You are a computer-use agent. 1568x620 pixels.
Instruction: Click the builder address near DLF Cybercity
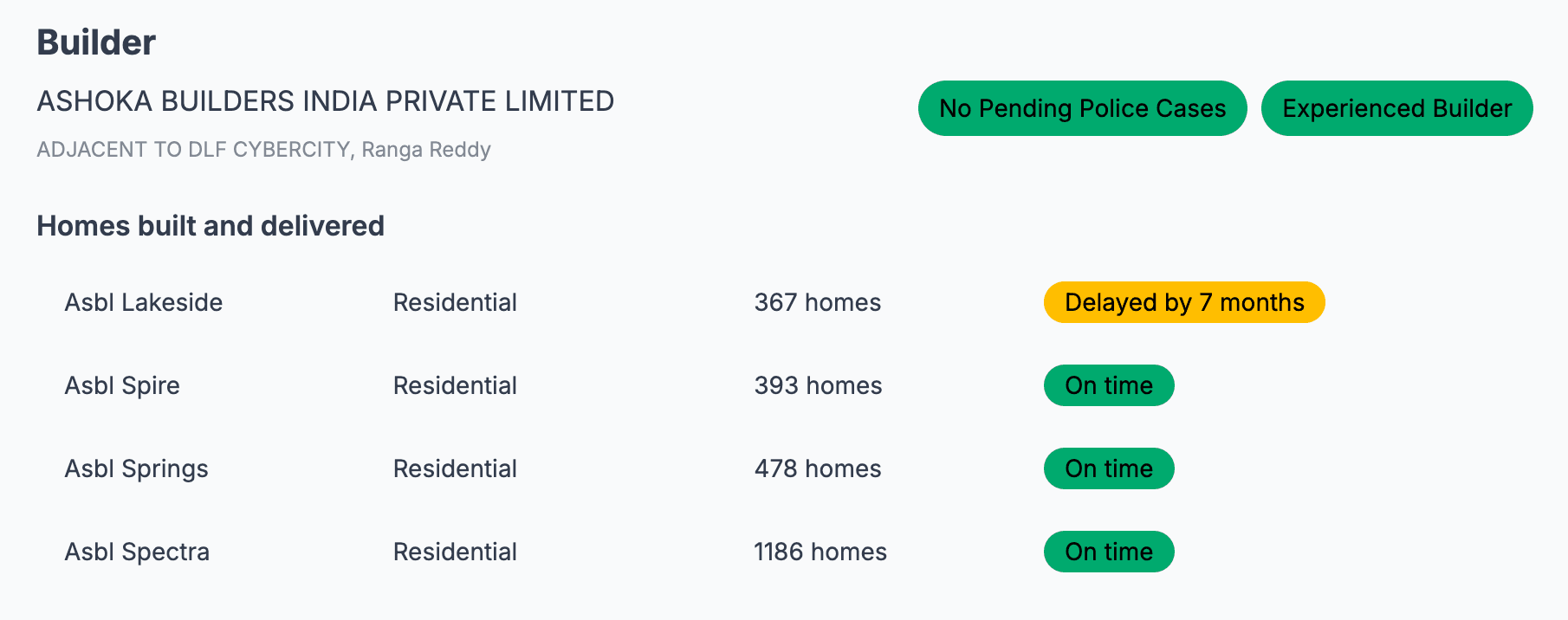pos(263,150)
